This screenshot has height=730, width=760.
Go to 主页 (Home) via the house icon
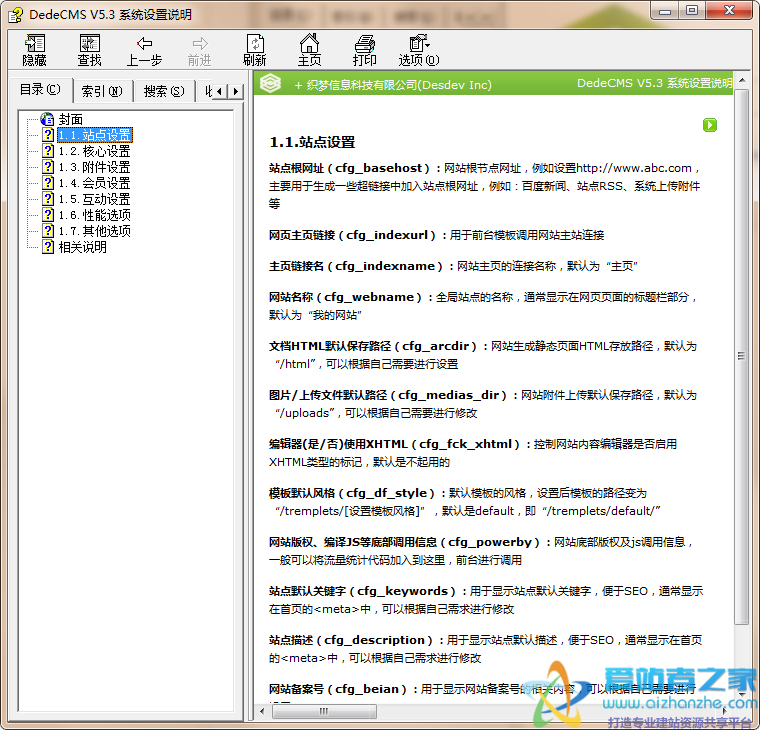(310, 50)
